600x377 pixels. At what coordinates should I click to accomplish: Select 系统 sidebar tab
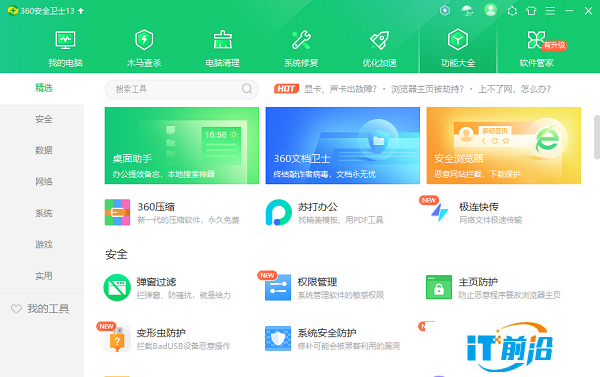pos(44,213)
